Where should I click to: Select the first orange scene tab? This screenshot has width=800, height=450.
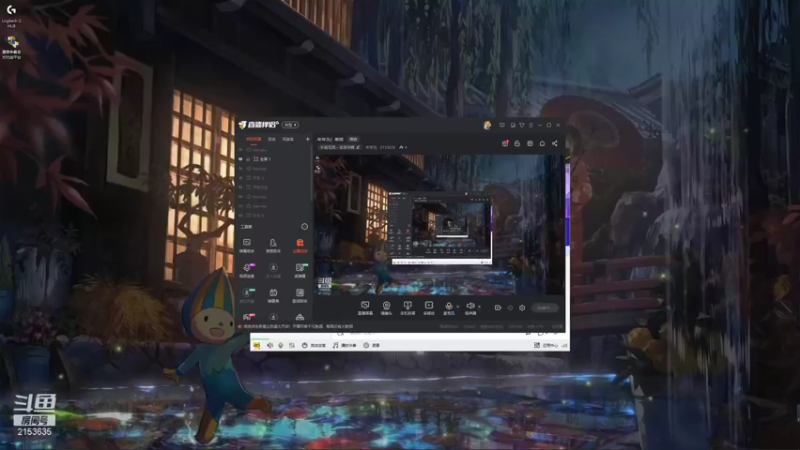(254, 139)
